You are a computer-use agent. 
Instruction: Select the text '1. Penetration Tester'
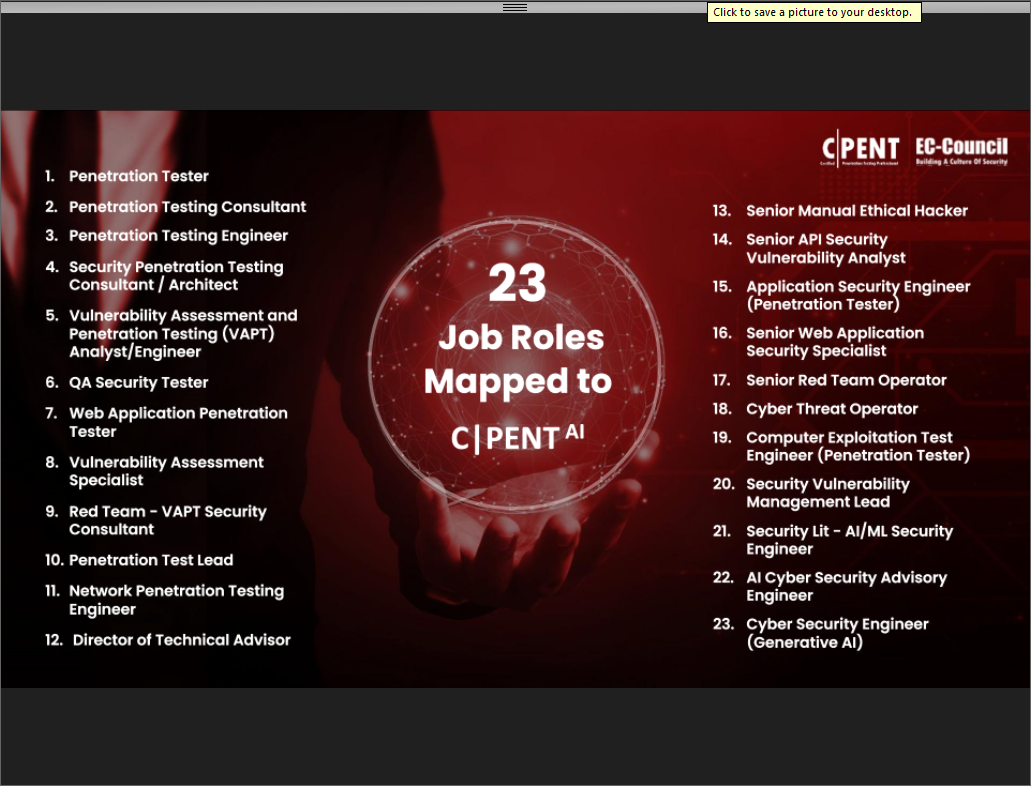coord(126,176)
